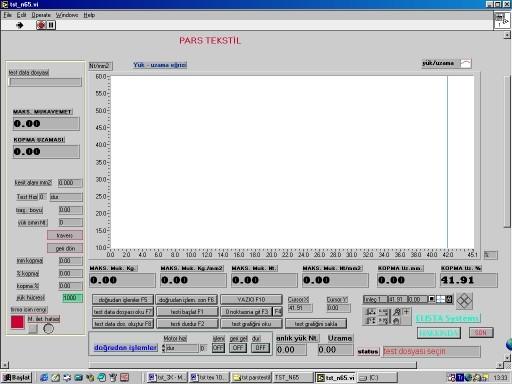Click the cursor lock icon in the cursor legend
The image size is (512, 384).
[x=449, y=299]
